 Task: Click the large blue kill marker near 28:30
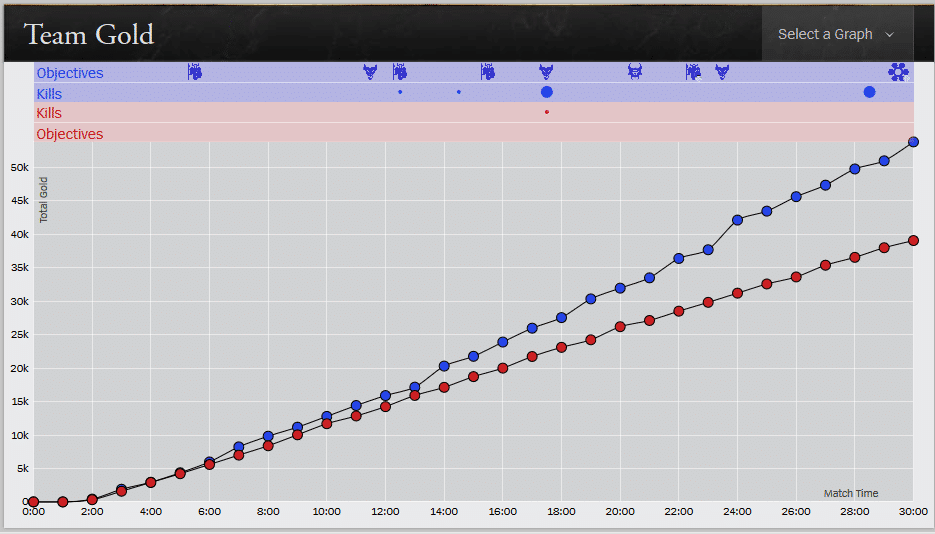869,92
